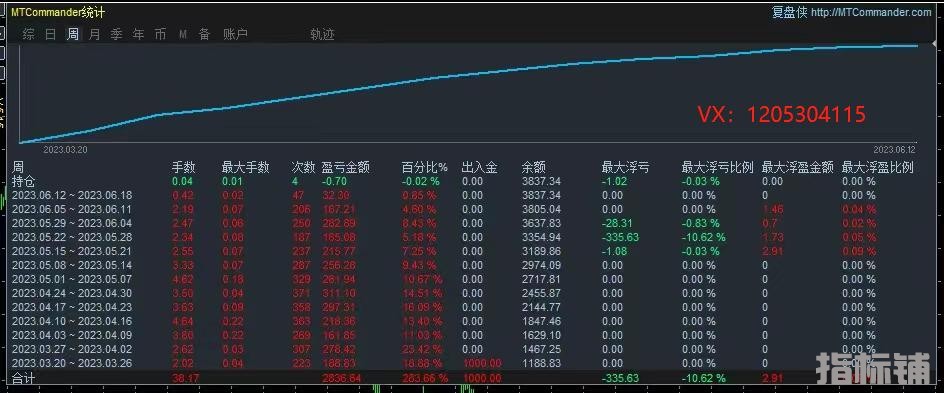Select the 年 yearly tab
The height and width of the screenshot is (393, 944).
point(138,34)
